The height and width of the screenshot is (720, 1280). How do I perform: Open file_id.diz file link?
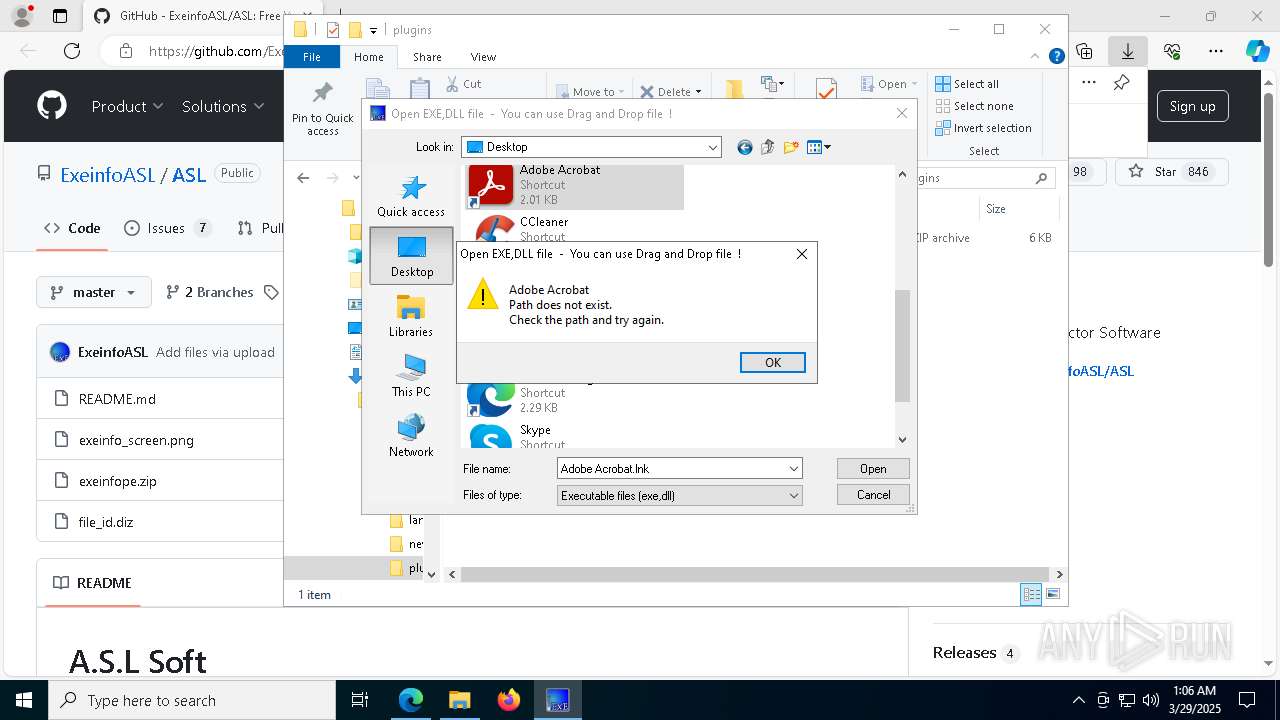point(105,522)
